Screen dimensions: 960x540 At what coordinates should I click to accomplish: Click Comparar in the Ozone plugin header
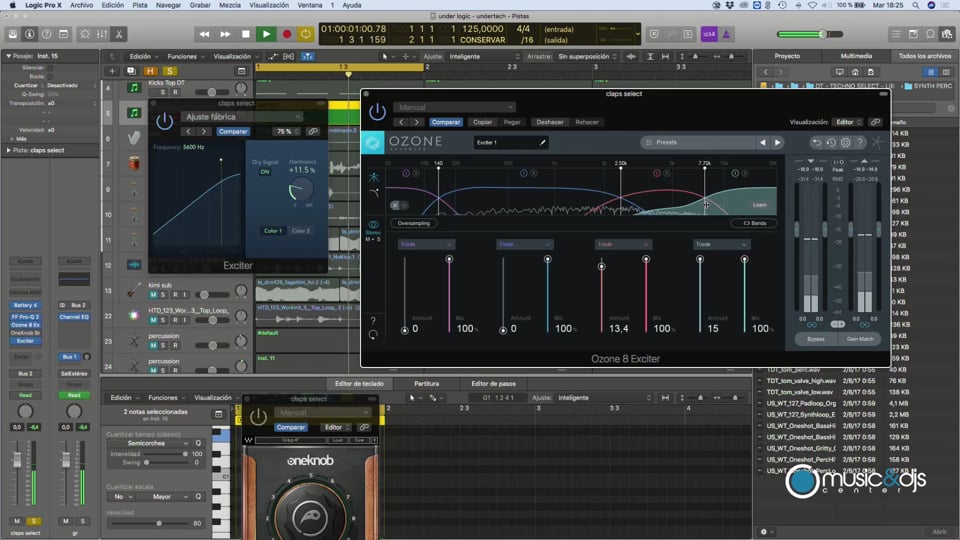point(446,122)
